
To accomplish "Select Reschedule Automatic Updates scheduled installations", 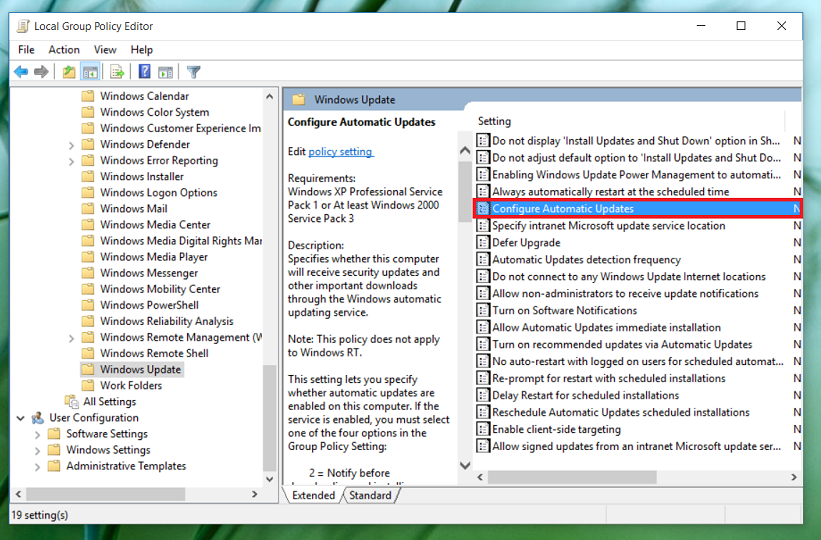I will click(x=620, y=412).
